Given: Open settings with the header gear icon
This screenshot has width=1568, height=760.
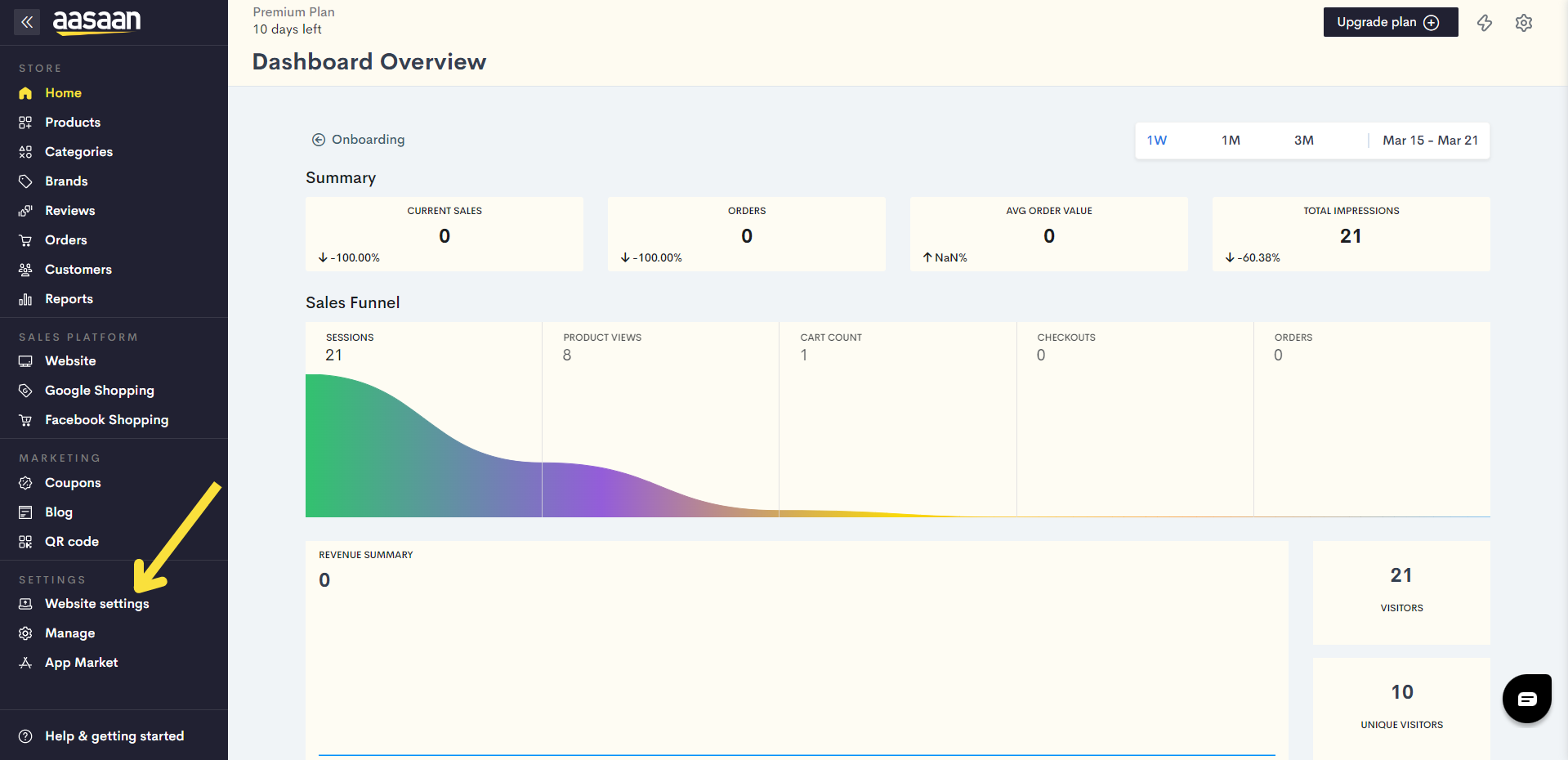Looking at the screenshot, I should click(x=1524, y=23).
